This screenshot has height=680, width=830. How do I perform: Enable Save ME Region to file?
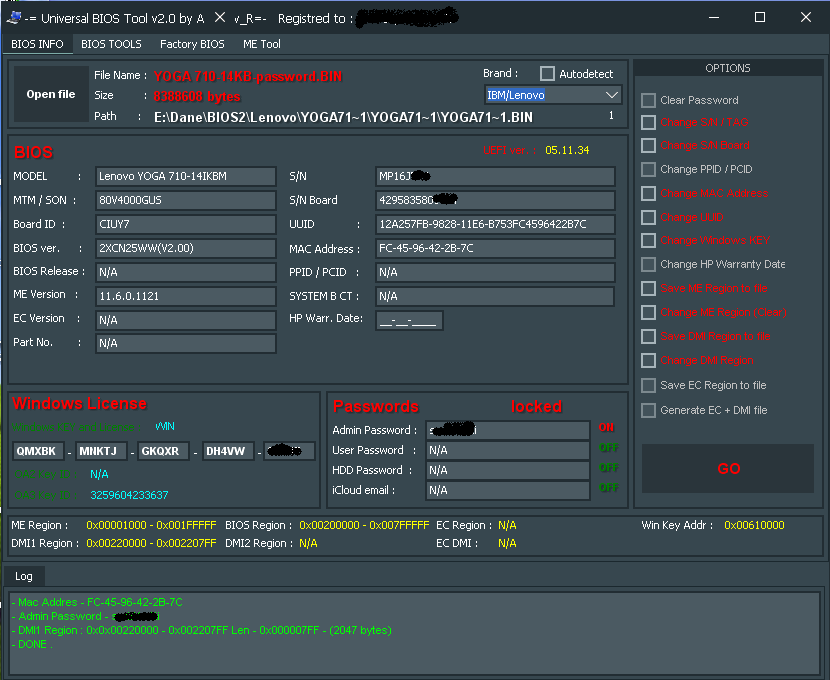[x=648, y=288]
